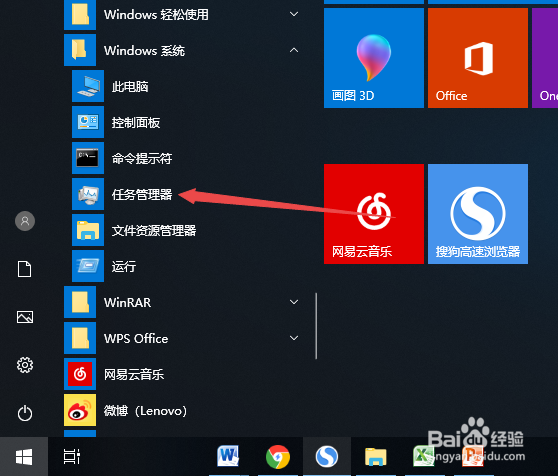Open the user account icon in sidebar
This screenshot has width=558, height=476.
(25, 221)
